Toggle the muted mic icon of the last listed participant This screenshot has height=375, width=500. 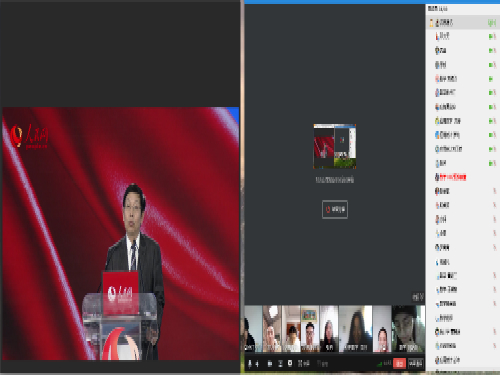495,346
